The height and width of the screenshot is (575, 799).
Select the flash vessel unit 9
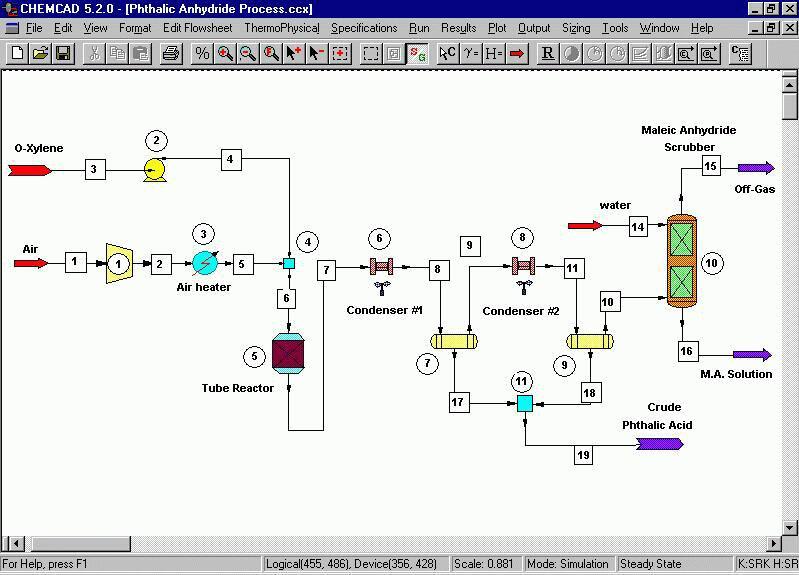pos(590,341)
